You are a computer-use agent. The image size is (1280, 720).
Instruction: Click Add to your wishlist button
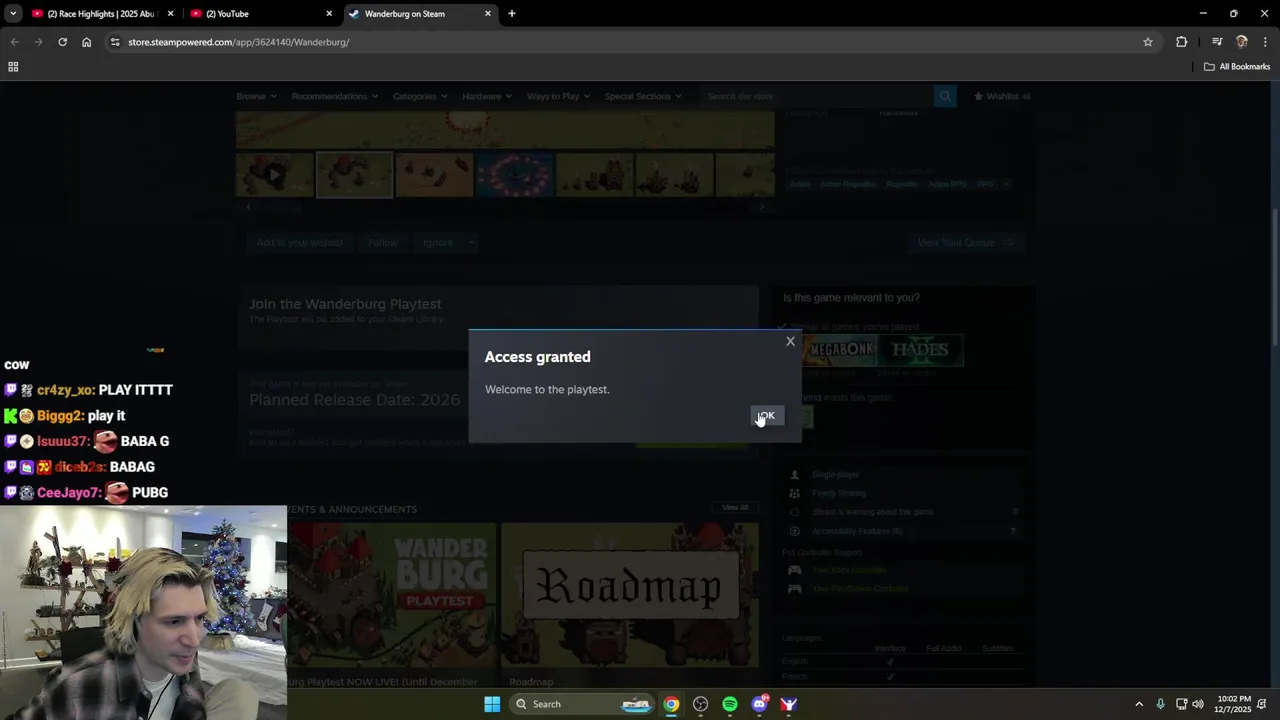coord(299,242)
